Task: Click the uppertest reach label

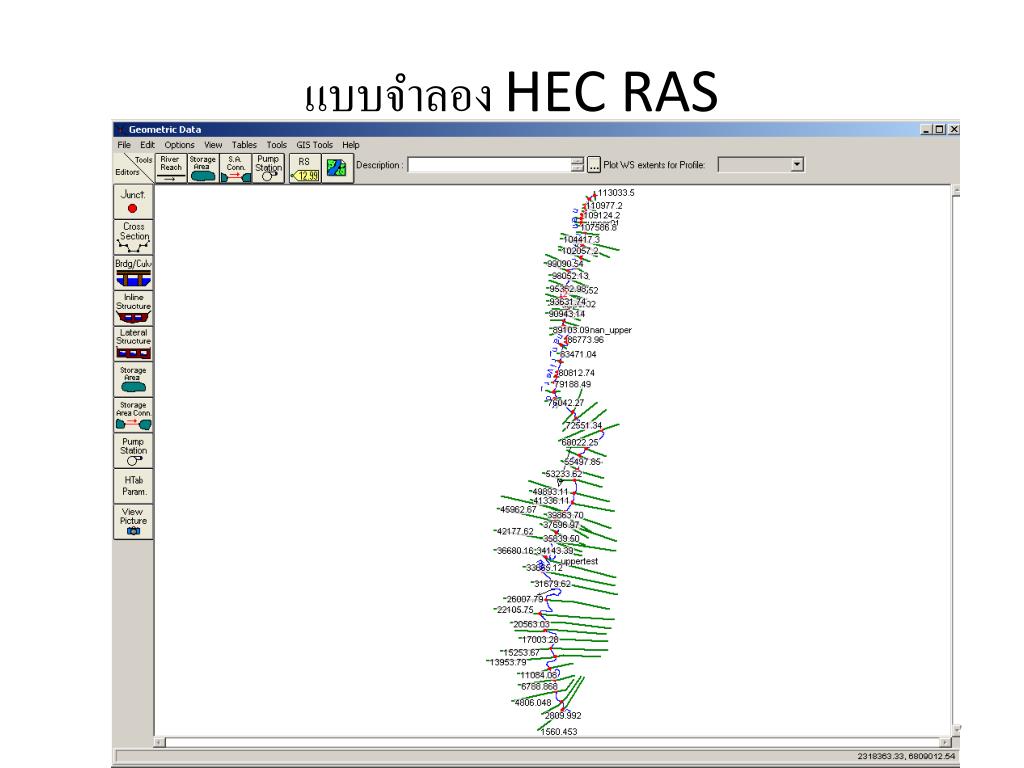Action: coord(579,561)
